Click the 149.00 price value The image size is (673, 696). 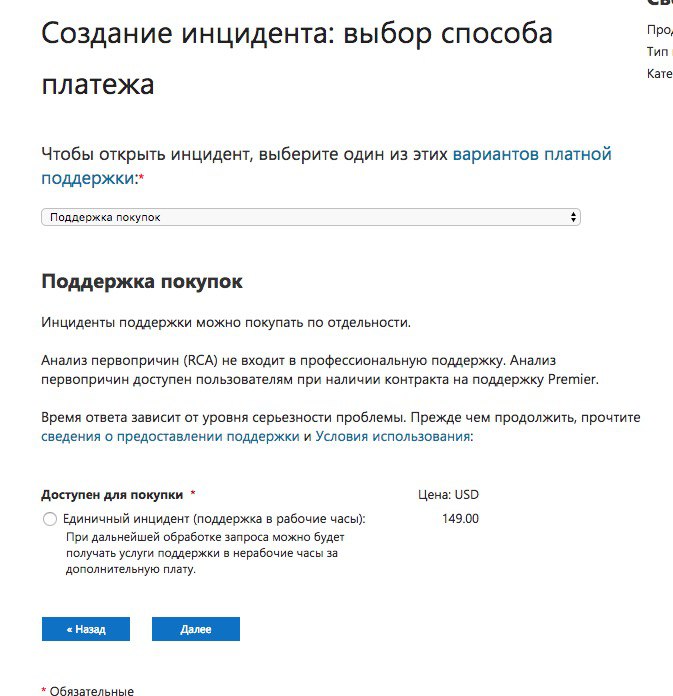(460, 519)
